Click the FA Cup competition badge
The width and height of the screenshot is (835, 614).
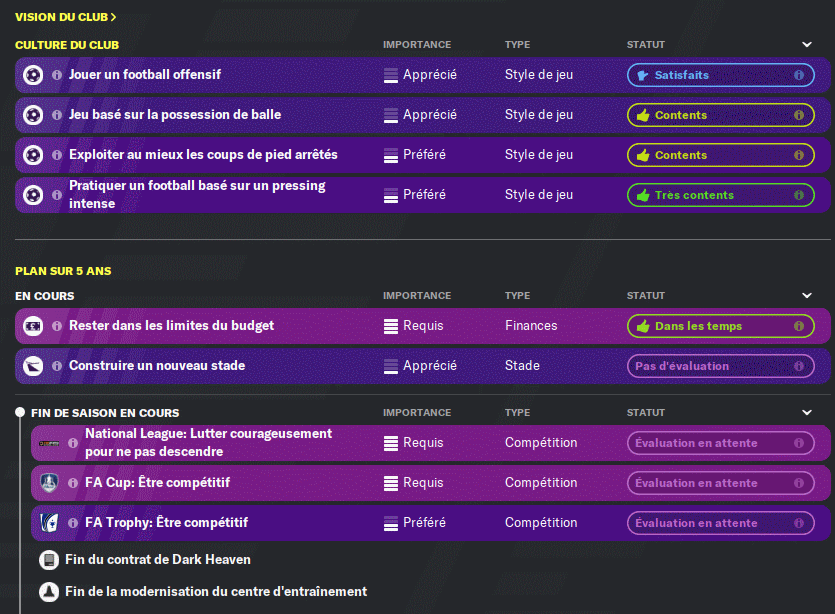click(49, 483)
